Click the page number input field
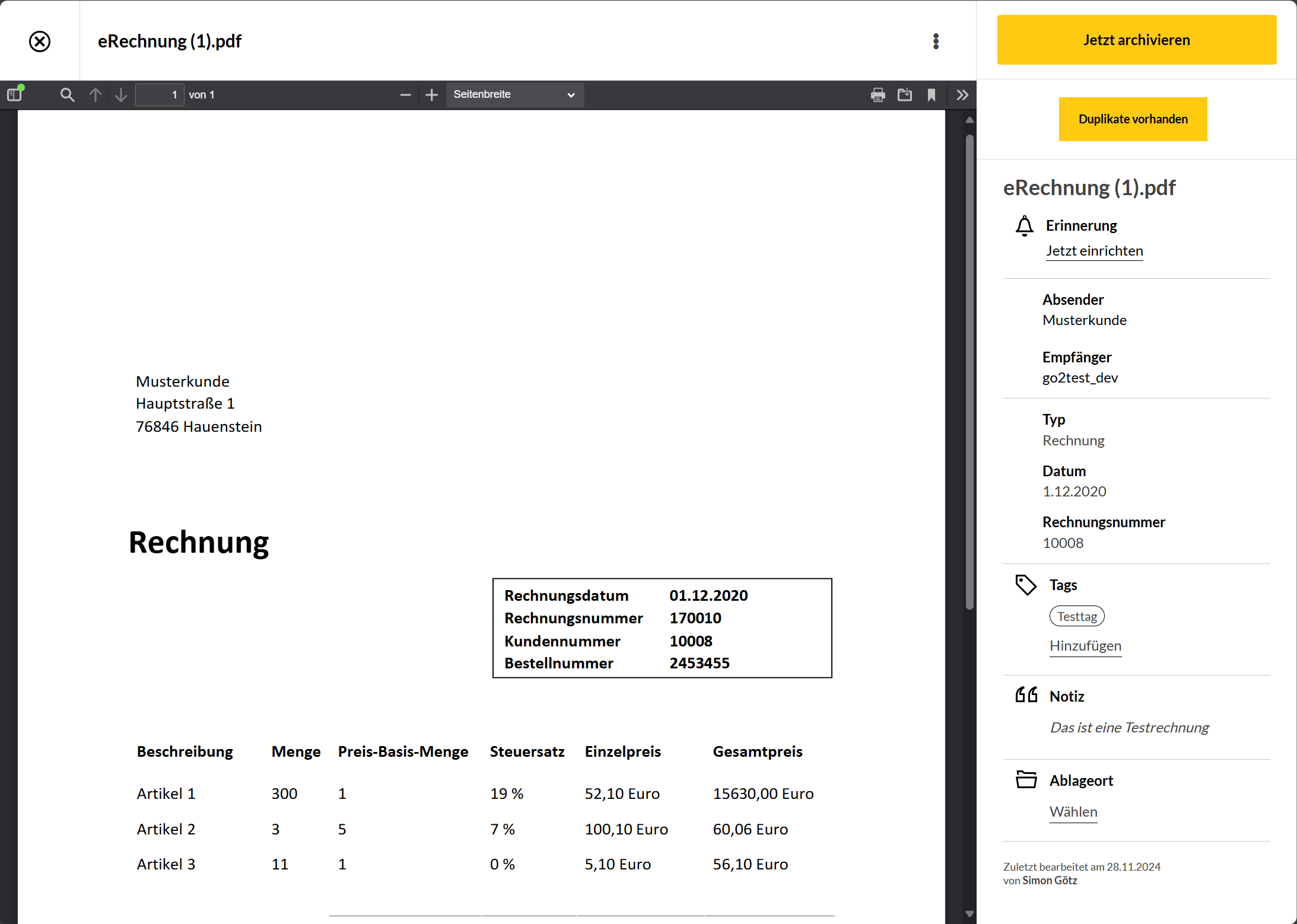Screen dimensions: 1297x924 [x=160, y=95]
